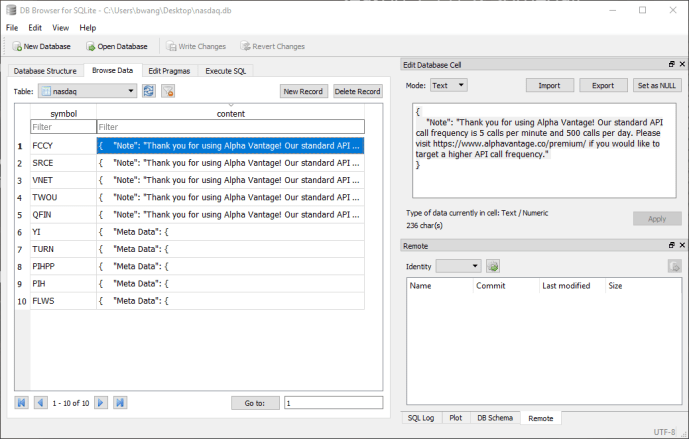Click the Open Database toolbar icon
The image size is (689, 439).
tap(91, 46)
